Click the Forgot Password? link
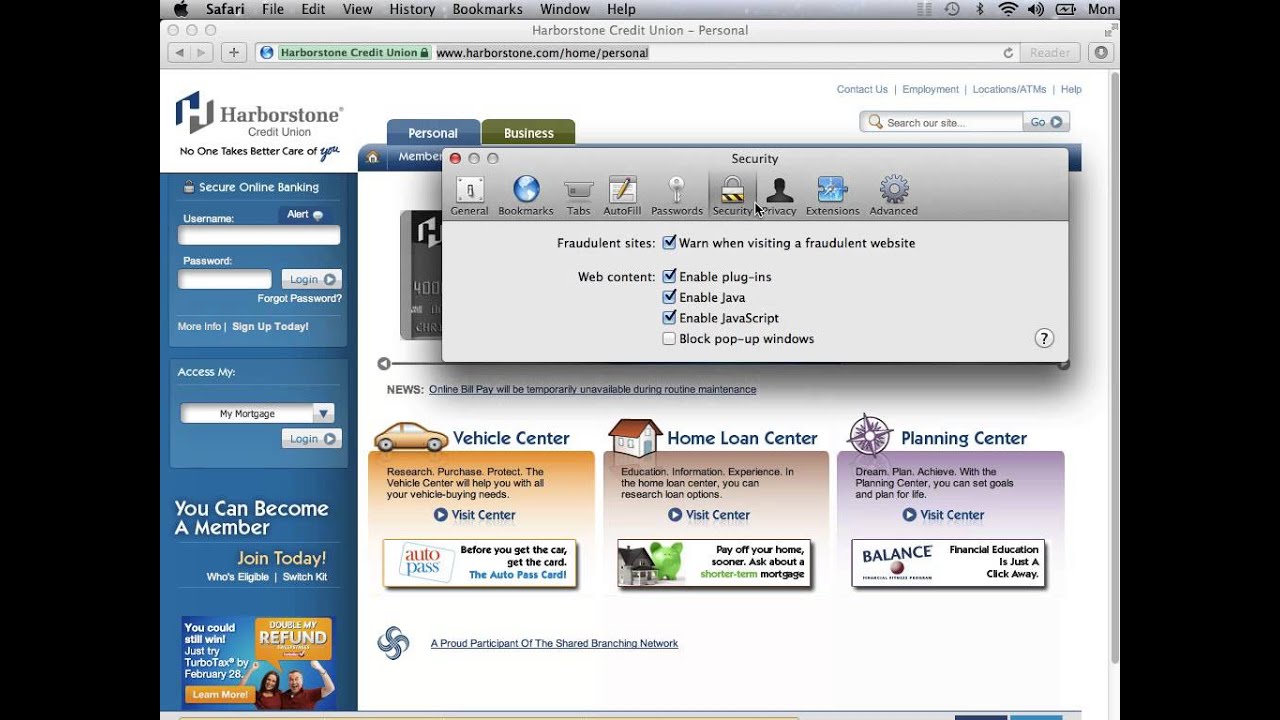 click(x=299, y=298)
